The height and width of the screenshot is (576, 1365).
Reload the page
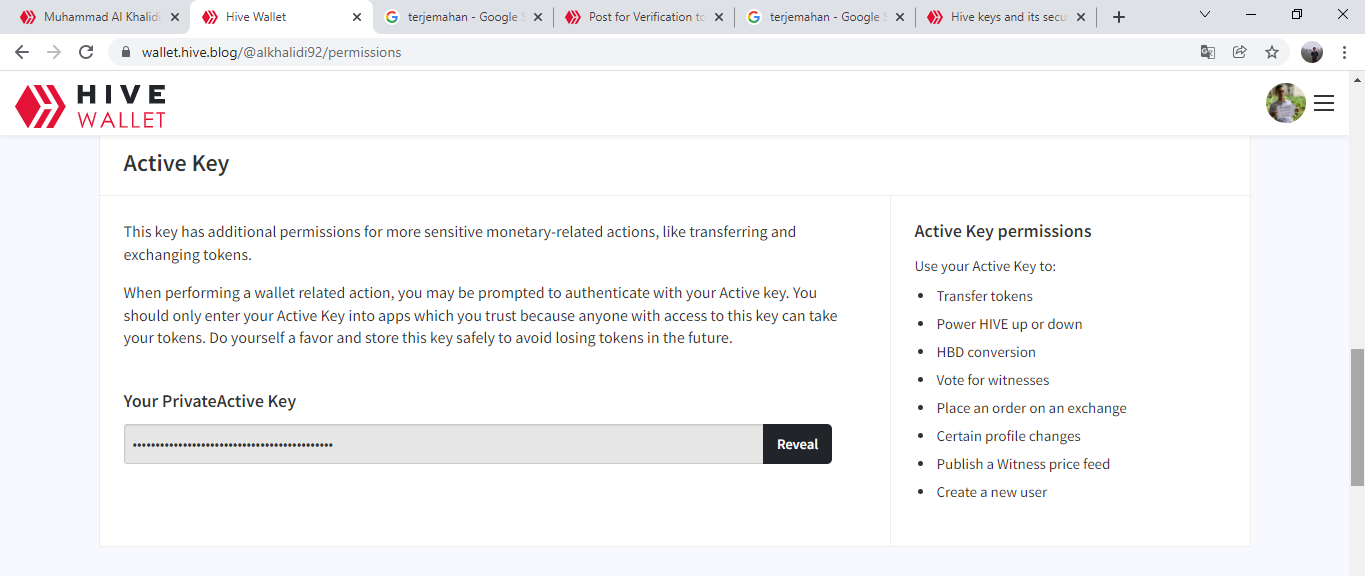point(86,52)
